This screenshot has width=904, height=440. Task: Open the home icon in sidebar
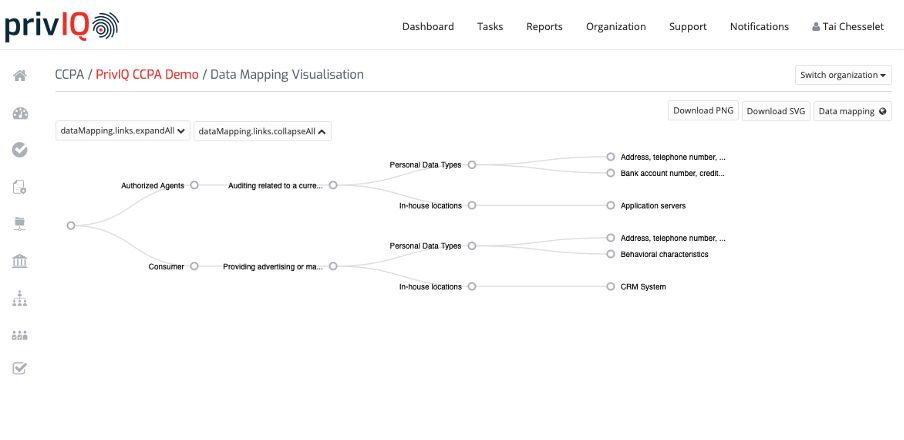(20, 76)
